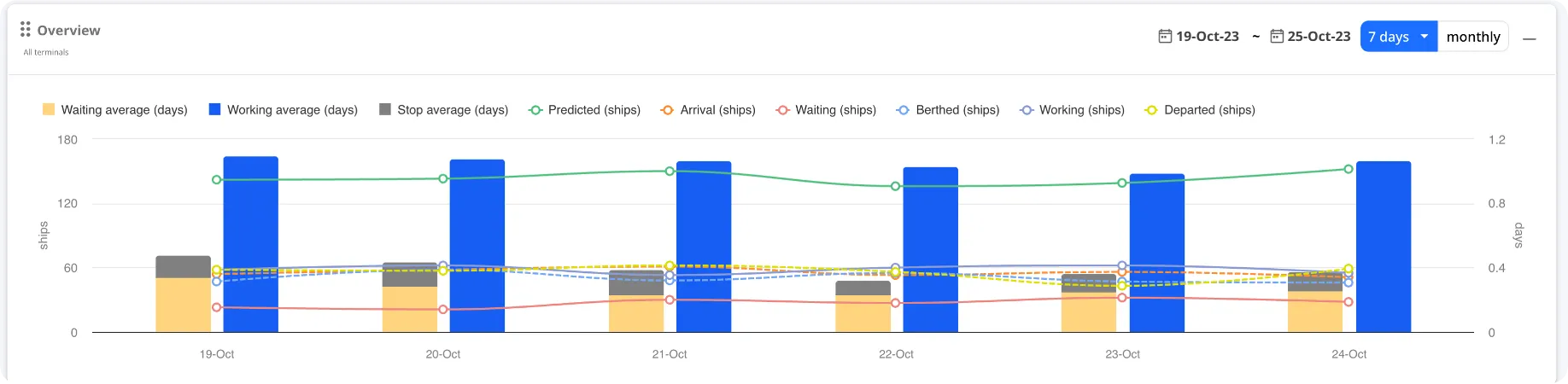Collapse the Overview panel with minus icon
Image resolution: width=1568 pixels, height=384 pixels.
(1529, 38)
